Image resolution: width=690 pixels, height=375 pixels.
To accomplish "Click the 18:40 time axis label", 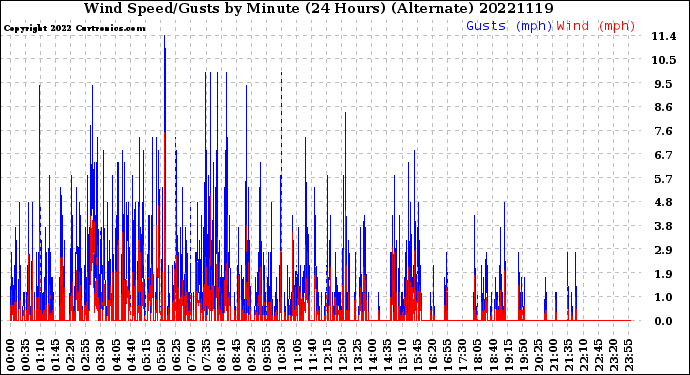I will click(492, 354).
